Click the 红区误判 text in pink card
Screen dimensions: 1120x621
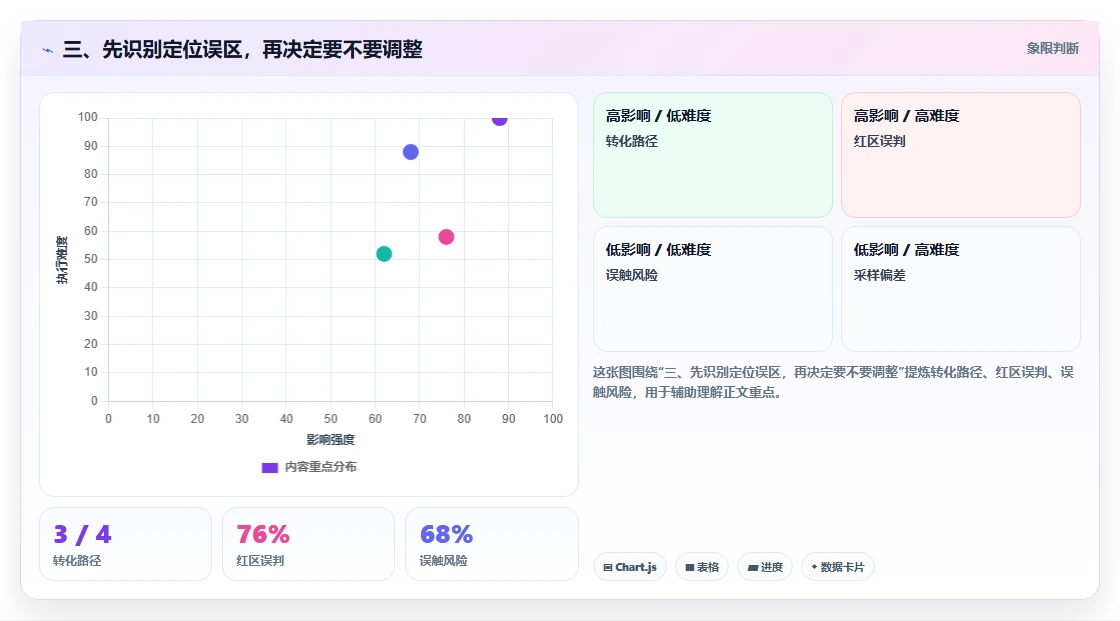[x=879, y=141]
